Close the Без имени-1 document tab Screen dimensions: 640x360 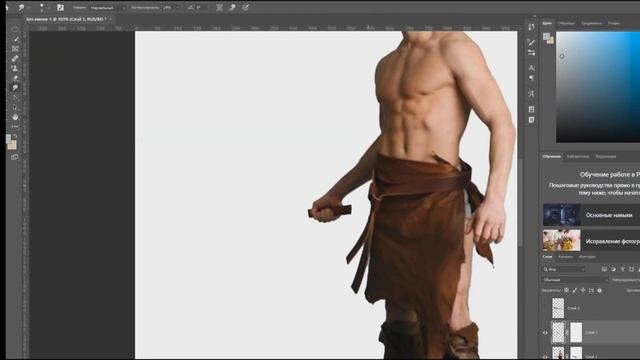pyautogui.click(x=111, y=19)
